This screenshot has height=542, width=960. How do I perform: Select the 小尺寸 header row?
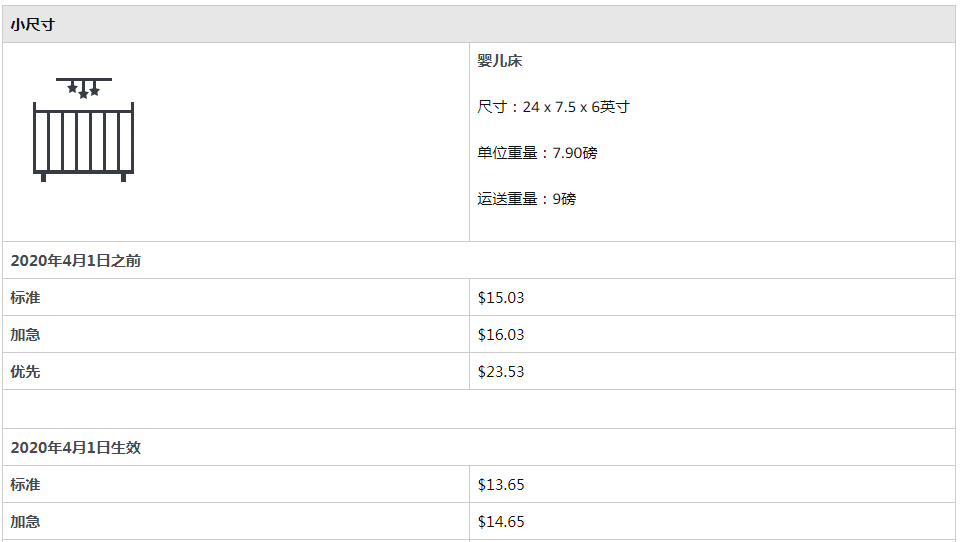(479, 24)
